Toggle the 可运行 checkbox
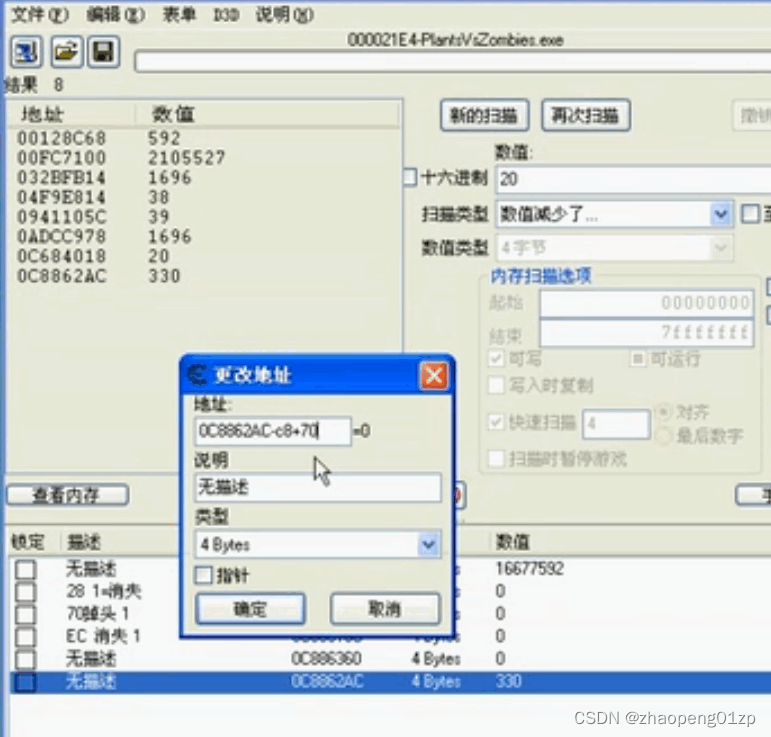This screenshot has width=771, height=737. [x=638, y=359]
